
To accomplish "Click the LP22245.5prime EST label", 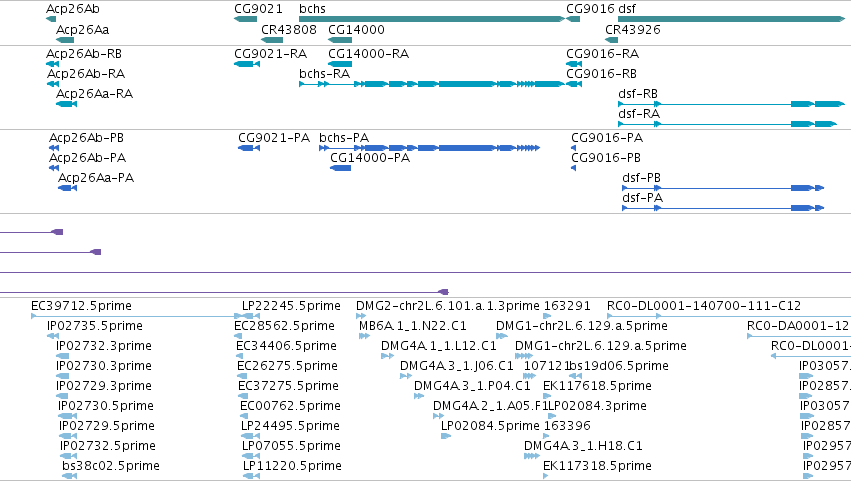I will pos(291,306).
